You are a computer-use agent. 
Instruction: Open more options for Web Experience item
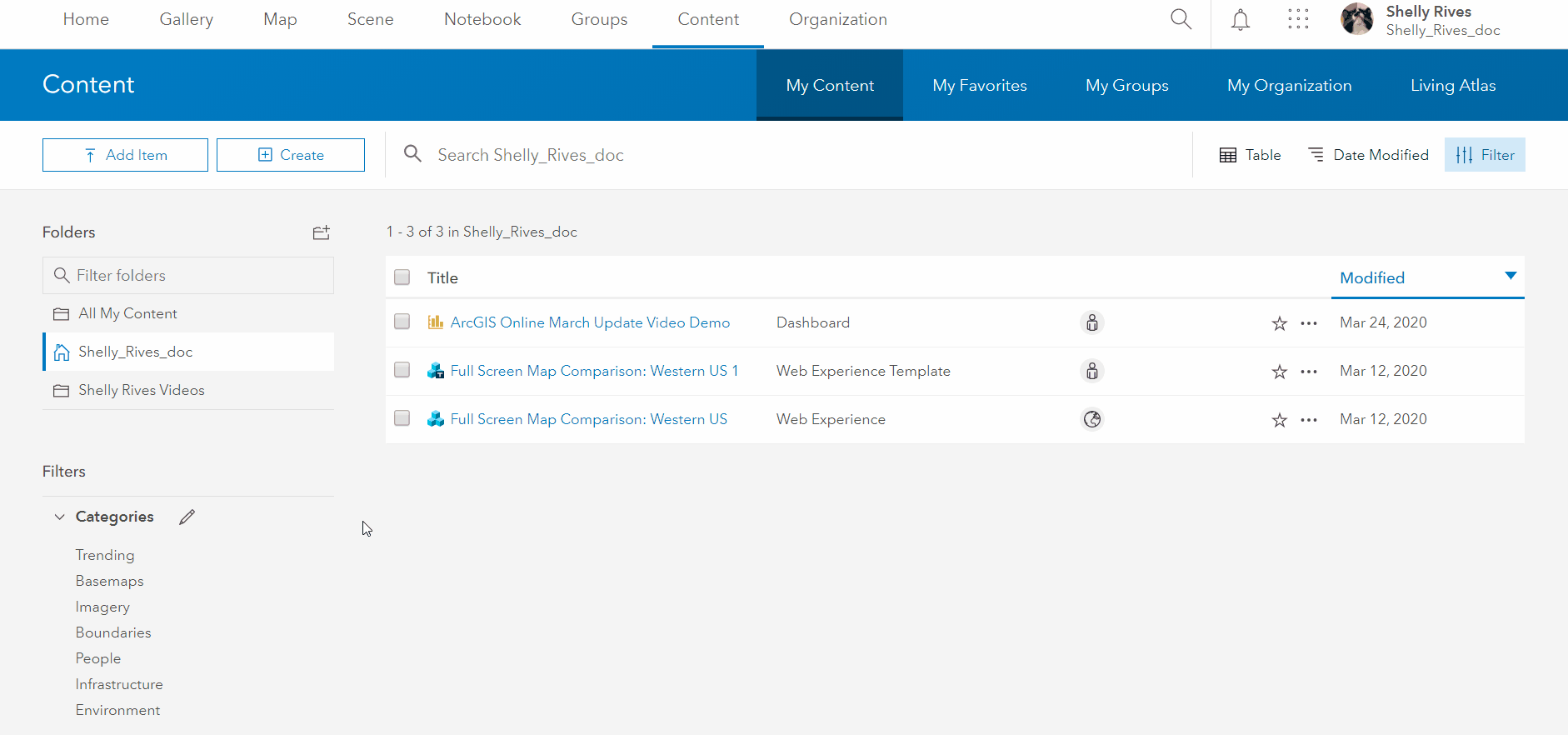[x=1309, y=420]
